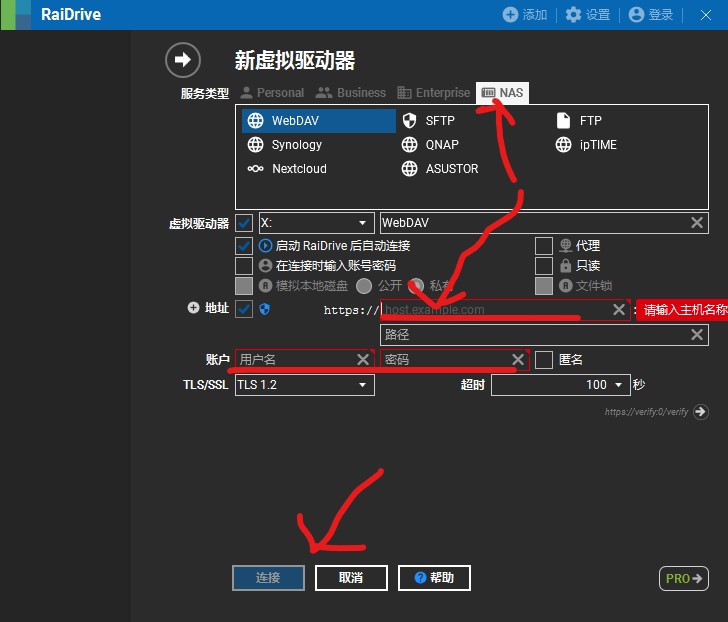Toggle the file lock (文件锁) checkbox
This screenshot has width=728, height=622.
click(544, 286)
